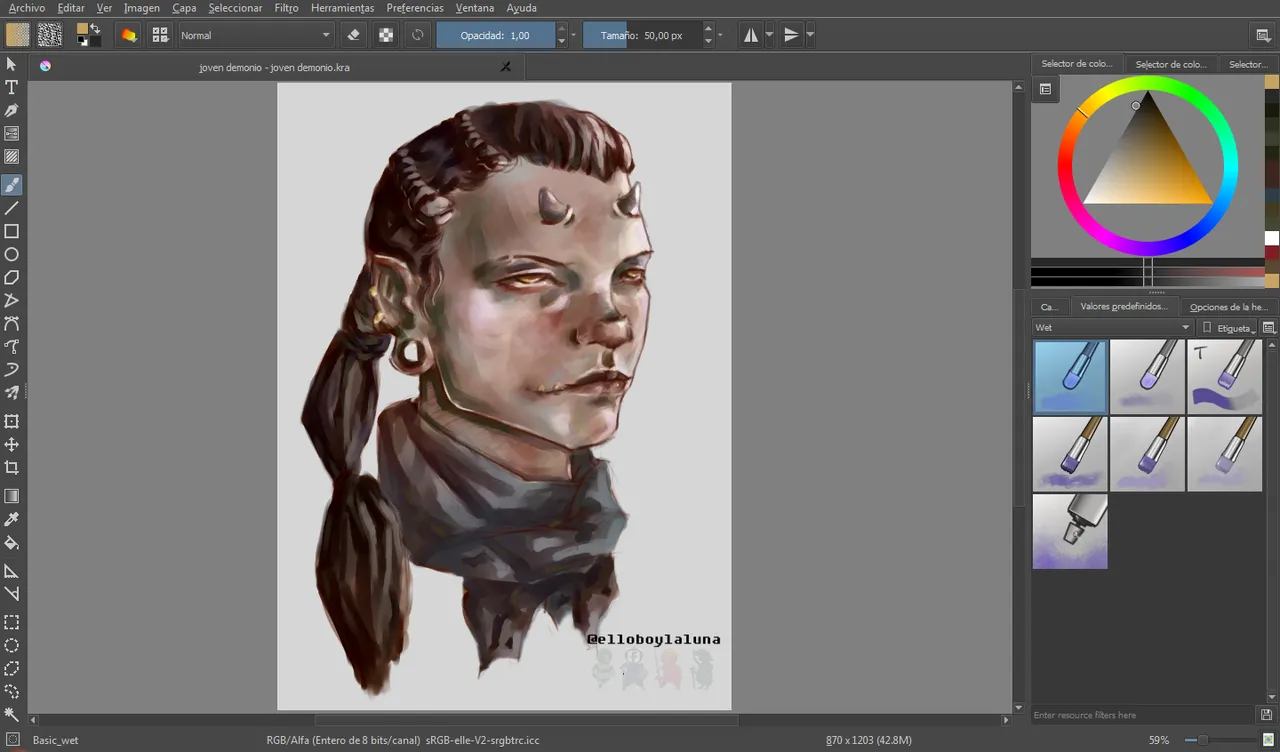Select the Freehand Path tool
This screenshot has width=1280, height=752.
tap(12, 347)
